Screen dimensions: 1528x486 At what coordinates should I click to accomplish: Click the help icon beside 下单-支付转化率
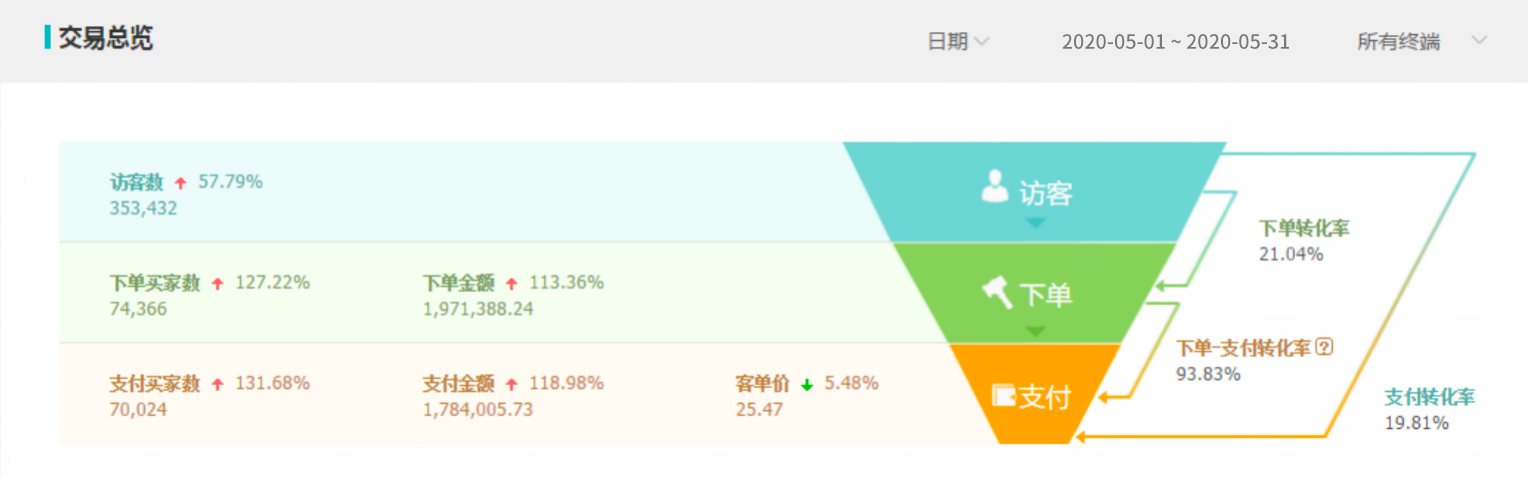tap(1325, 347)
